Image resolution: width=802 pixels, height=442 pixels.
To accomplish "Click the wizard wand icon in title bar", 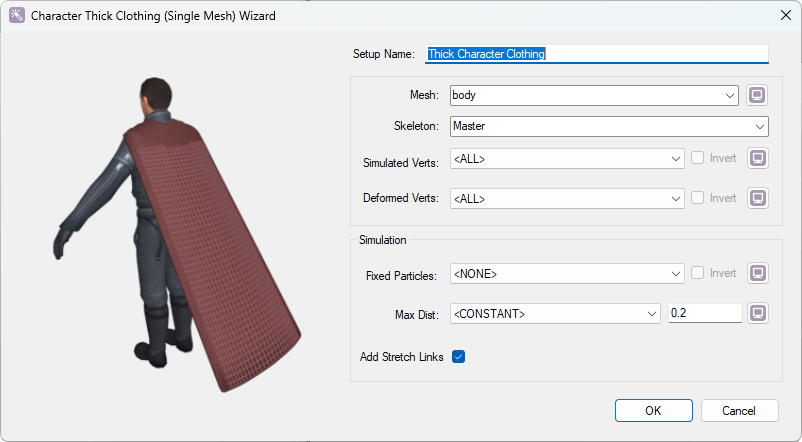I will click(16, 15).
